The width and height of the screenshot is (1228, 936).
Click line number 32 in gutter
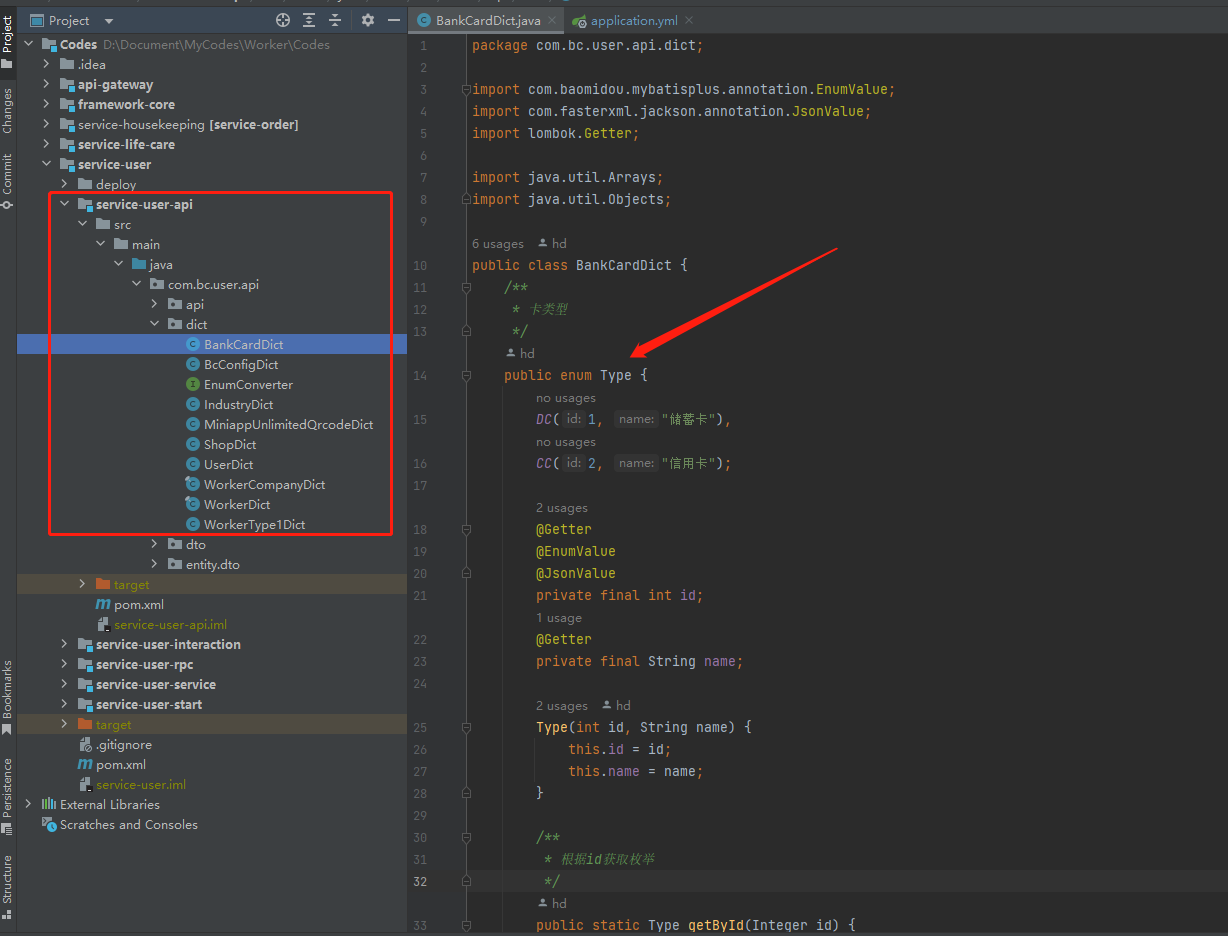pyautogui.click(x=420, y=881)
